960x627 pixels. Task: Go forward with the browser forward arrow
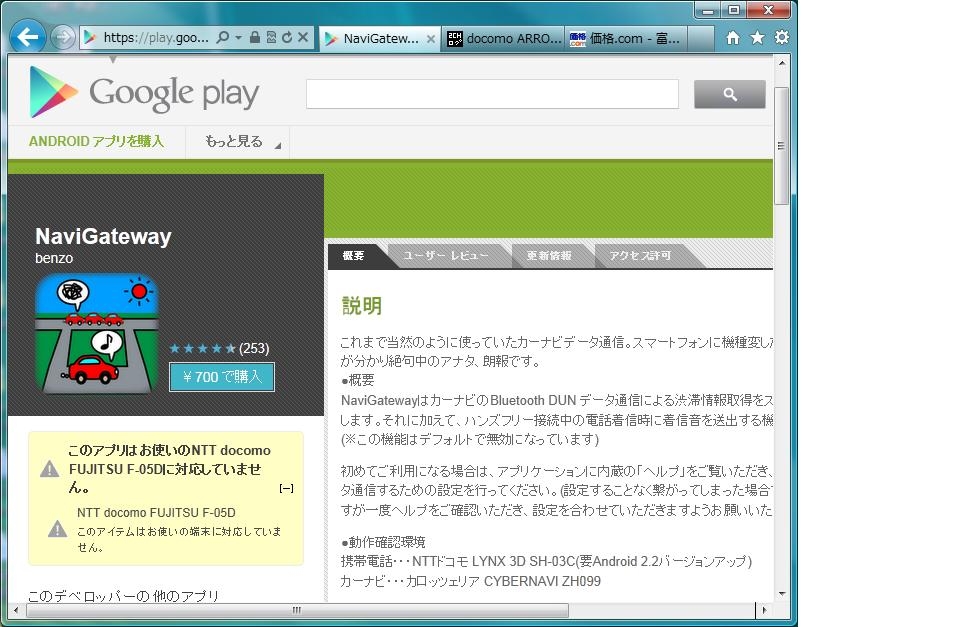pos(62,37)
